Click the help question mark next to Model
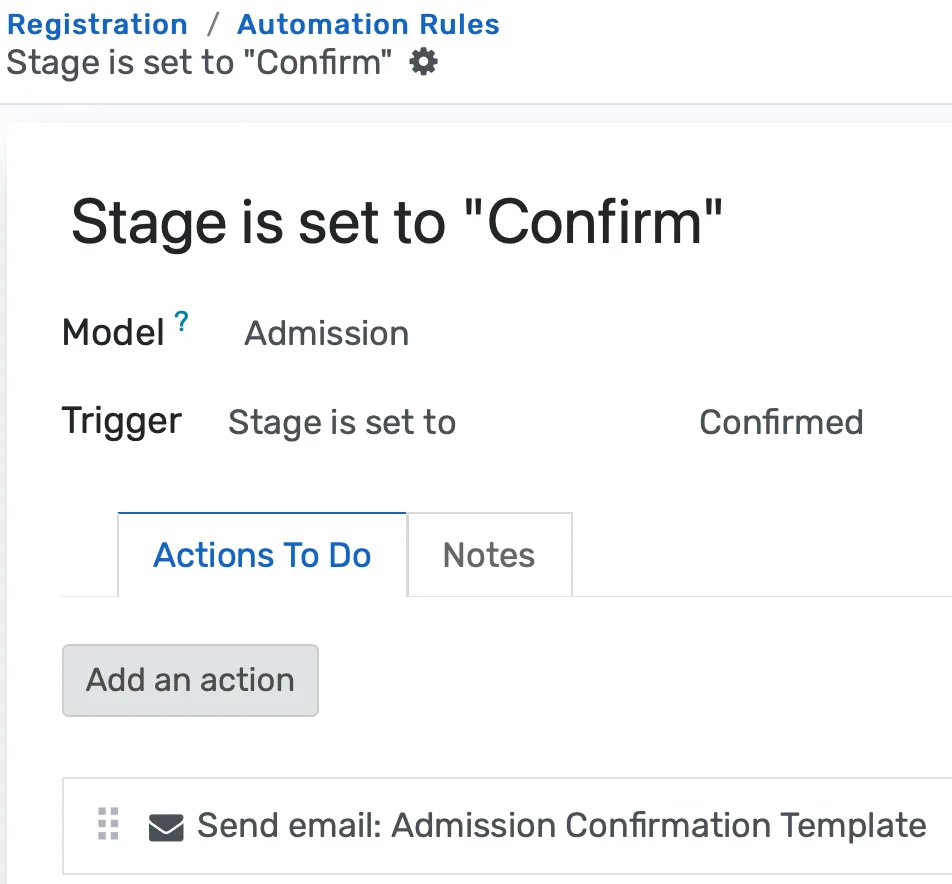The width and height of the screenshot is (952, 884). (x=181, y=320)
